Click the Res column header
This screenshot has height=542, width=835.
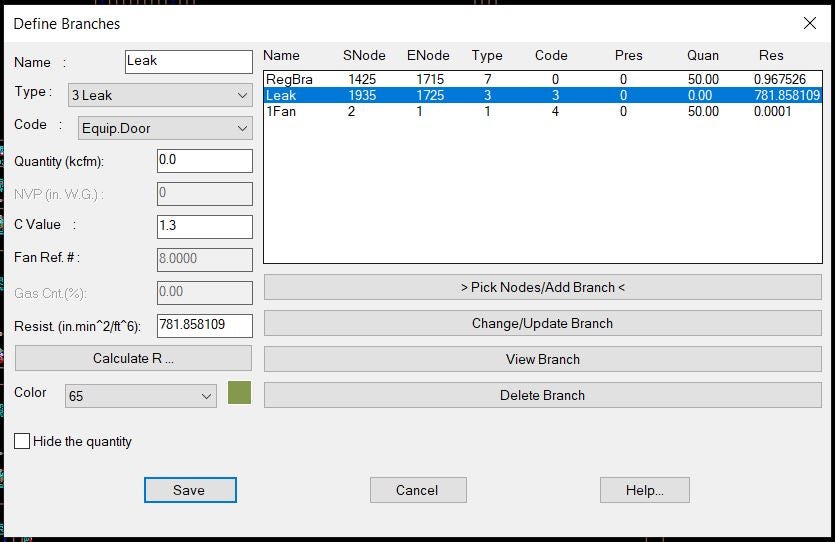[x=771, y=55]
